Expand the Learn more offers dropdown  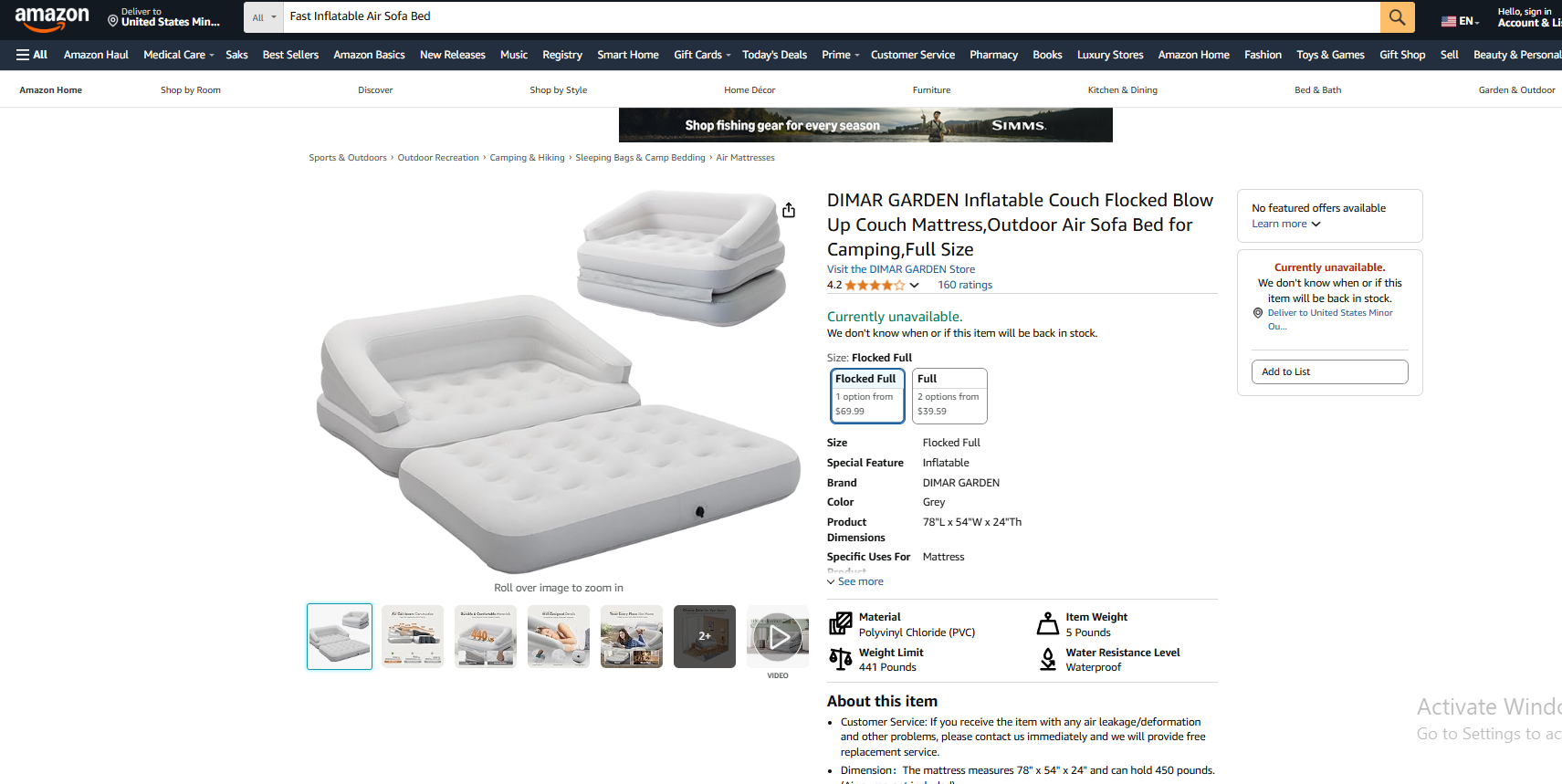point(1286,224)
